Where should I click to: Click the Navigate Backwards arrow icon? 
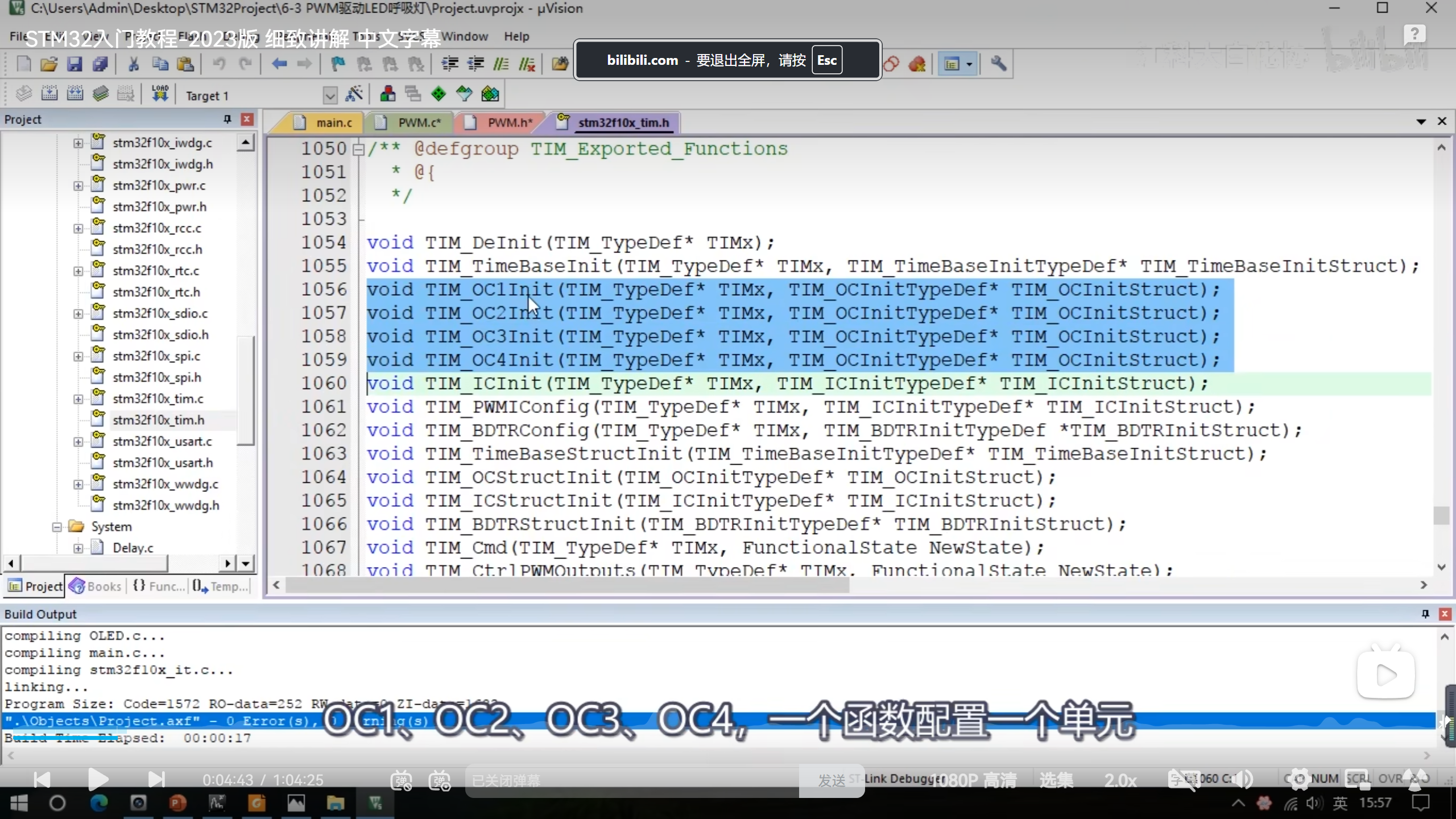coord(279,64)
